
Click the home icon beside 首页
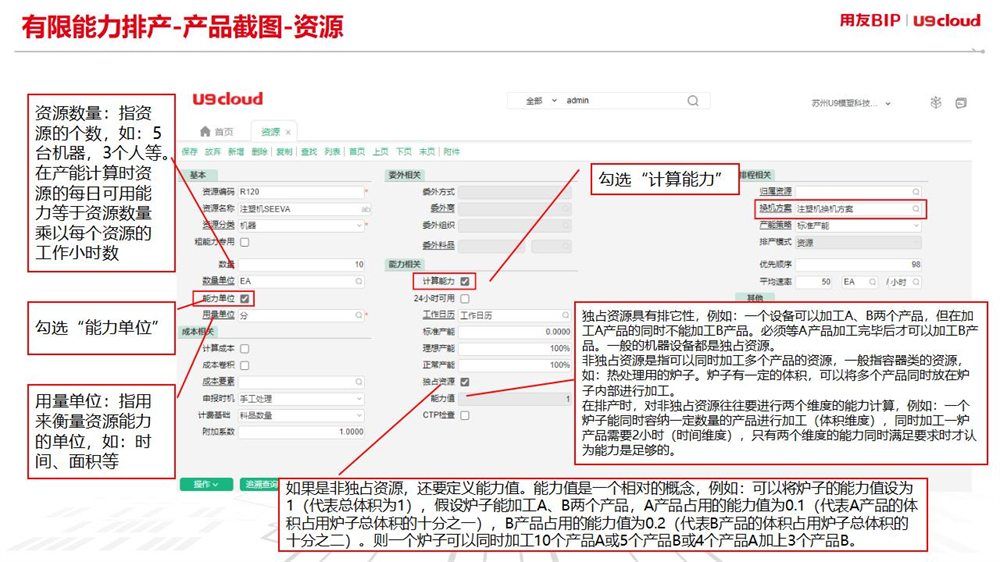205,131
